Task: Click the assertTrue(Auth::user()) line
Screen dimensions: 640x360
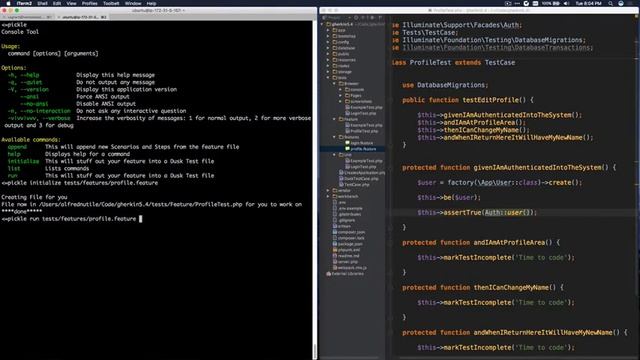Action: pyautogui.click(x=477, y=212)
